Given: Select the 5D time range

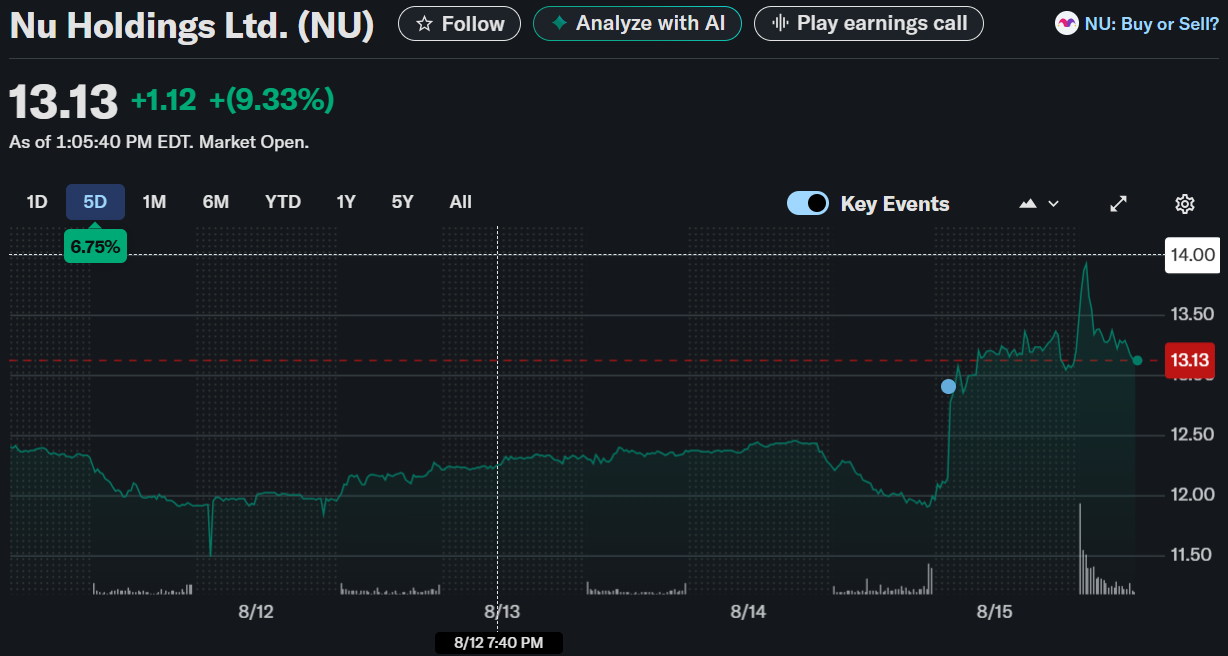Looking at the screenshot, I should (95, 202).
